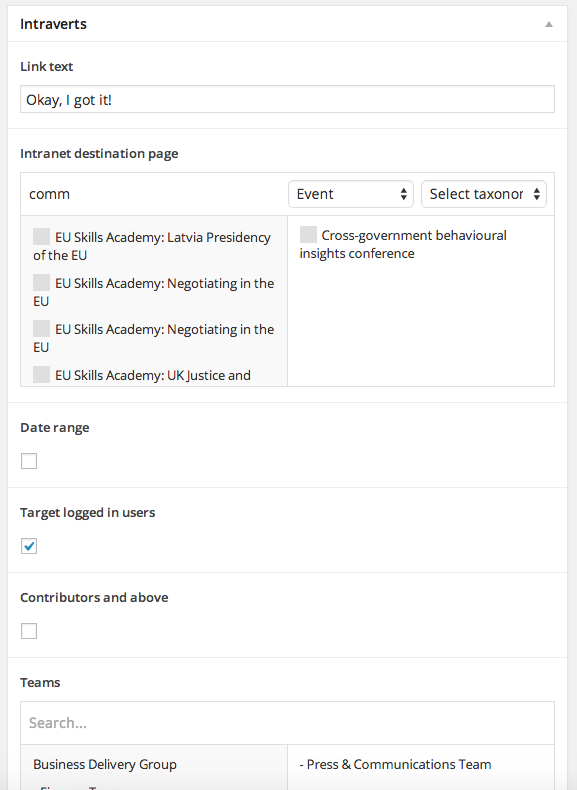This screenshot has width=577, height=790.
Task: Click thumbnail icon beside Latvia Presidency event
Action: pyautogui.click(x=41, y=236)
